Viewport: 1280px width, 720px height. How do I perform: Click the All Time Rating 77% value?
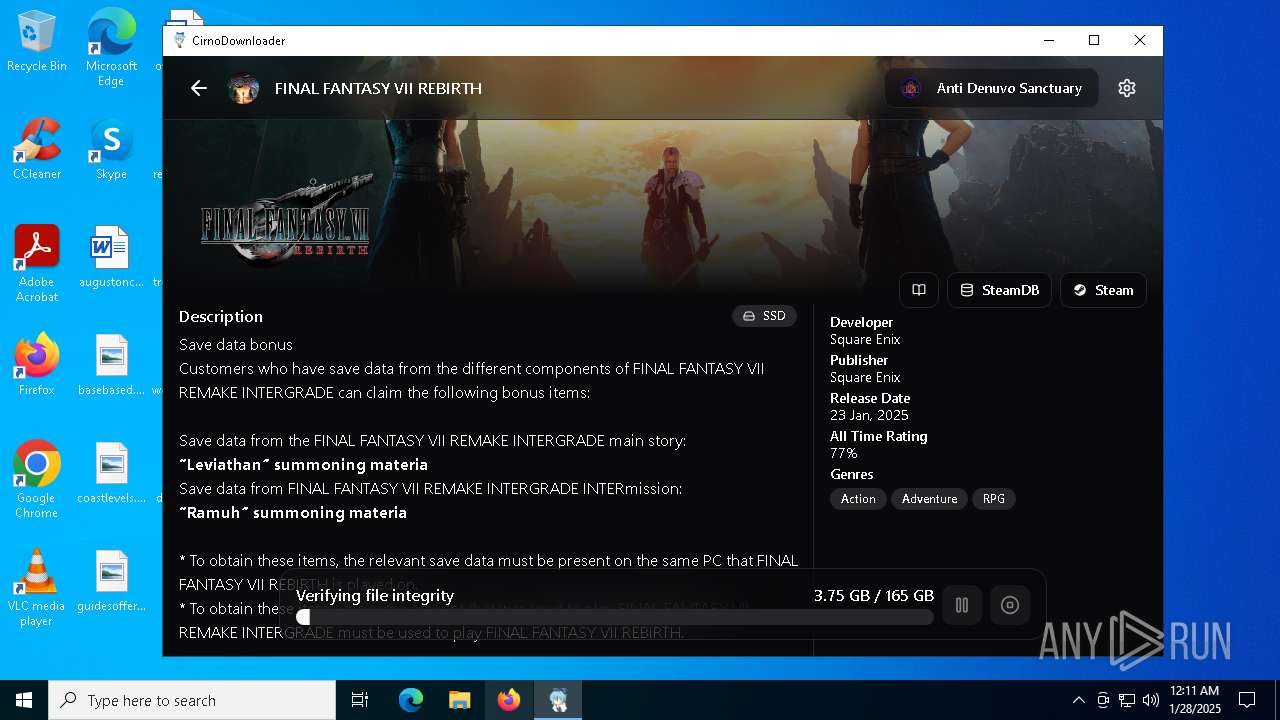[x=843, y=453]
